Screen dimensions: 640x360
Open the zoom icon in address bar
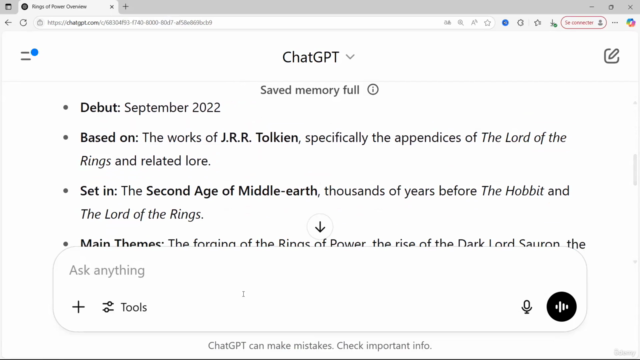click(460, 22)
